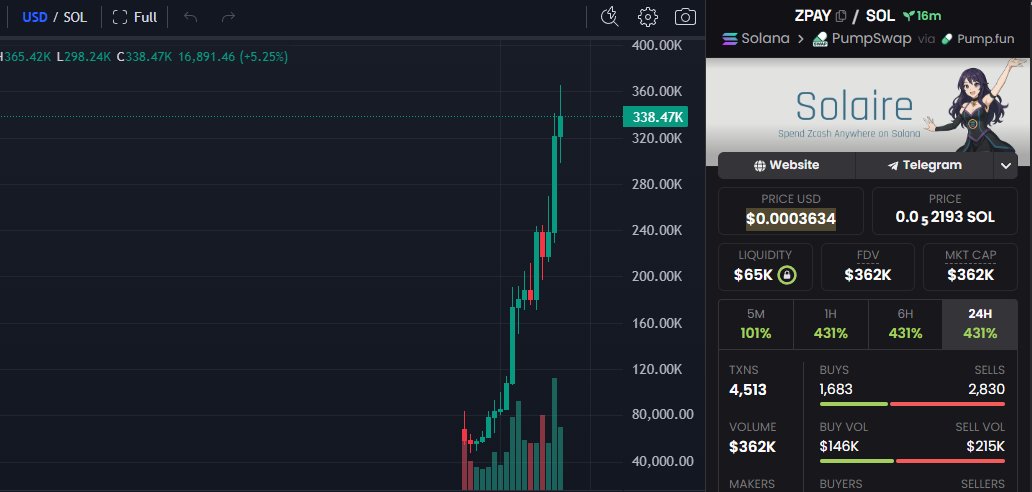Open chart settings gear

point(648,17)
